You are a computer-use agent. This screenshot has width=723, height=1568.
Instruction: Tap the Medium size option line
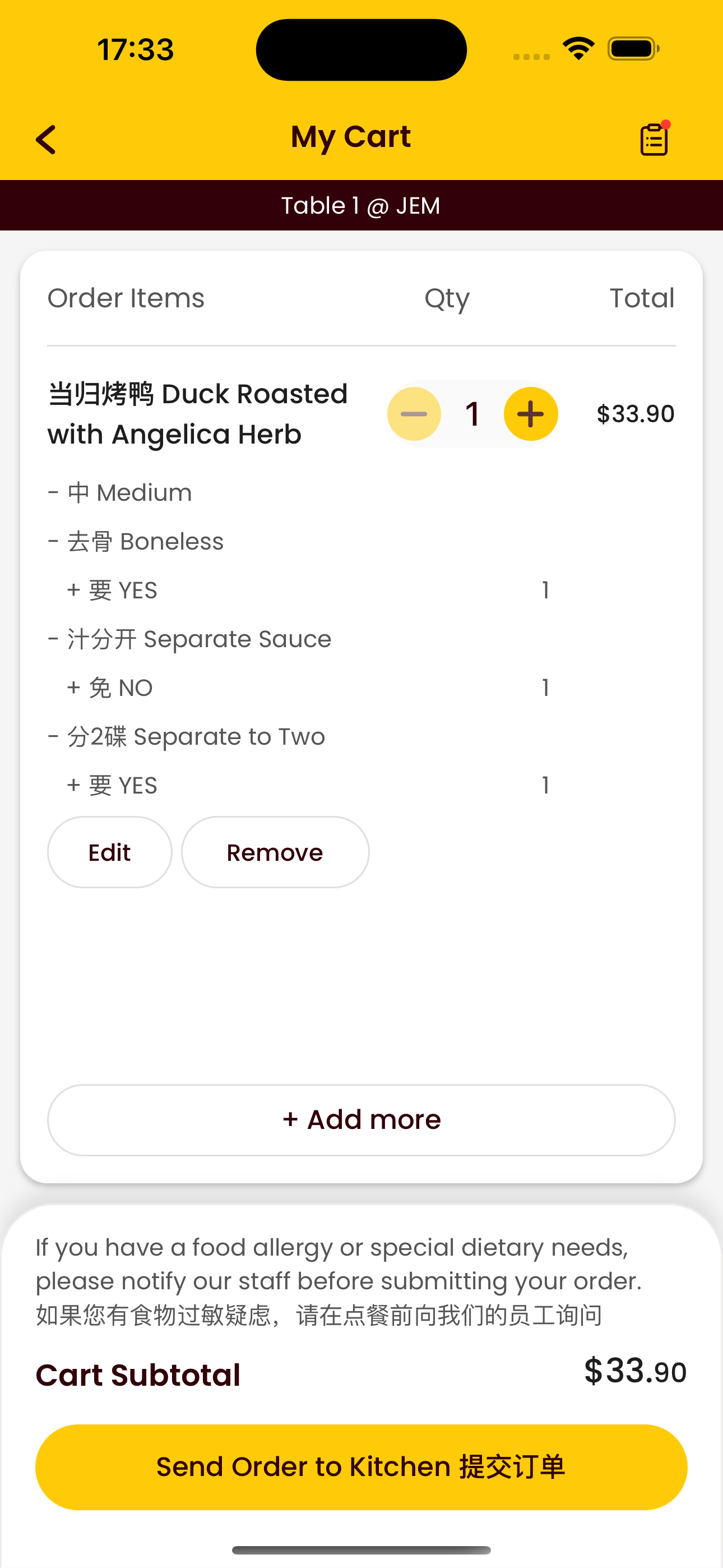click(x=120, y=492)
